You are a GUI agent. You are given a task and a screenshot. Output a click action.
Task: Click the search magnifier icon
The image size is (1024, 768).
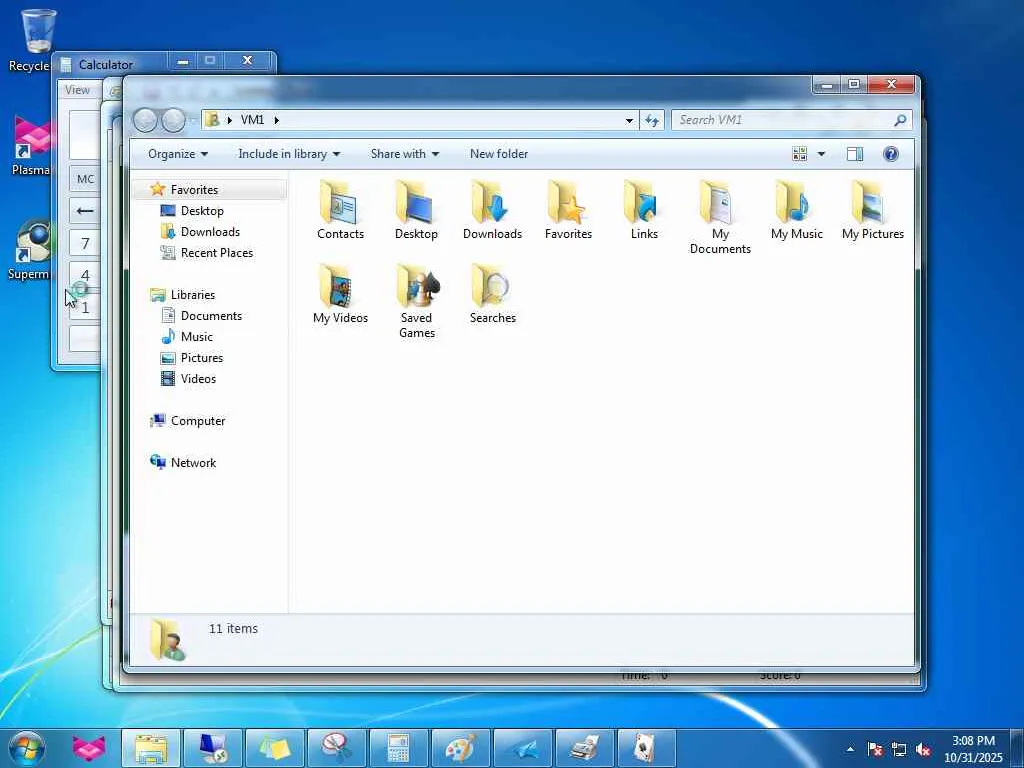coord(900,120)
